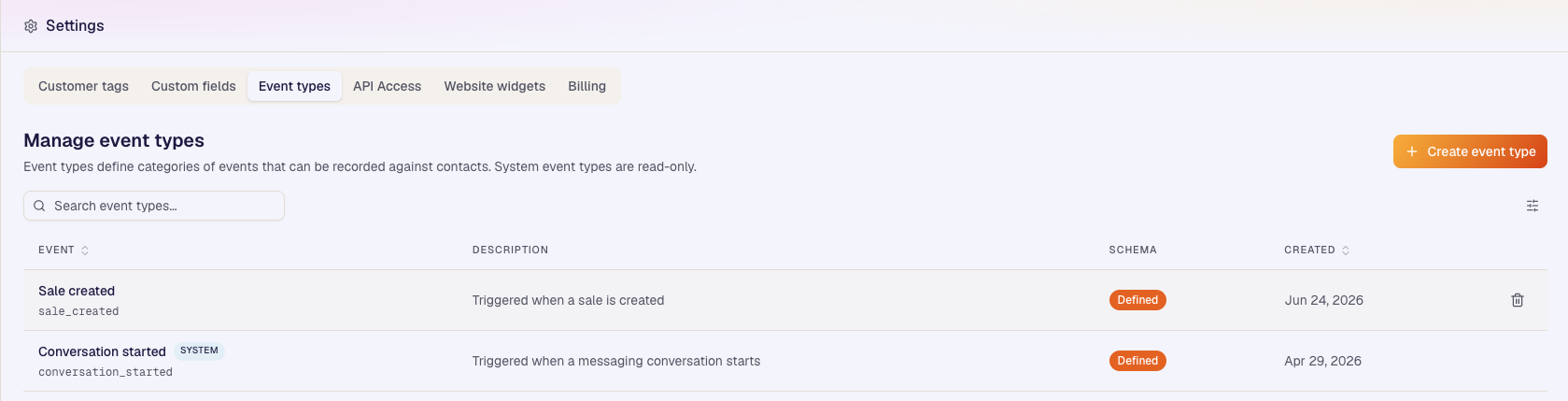Sort by the Created column arrows
1568x401 pixels.
(1346, 251)
